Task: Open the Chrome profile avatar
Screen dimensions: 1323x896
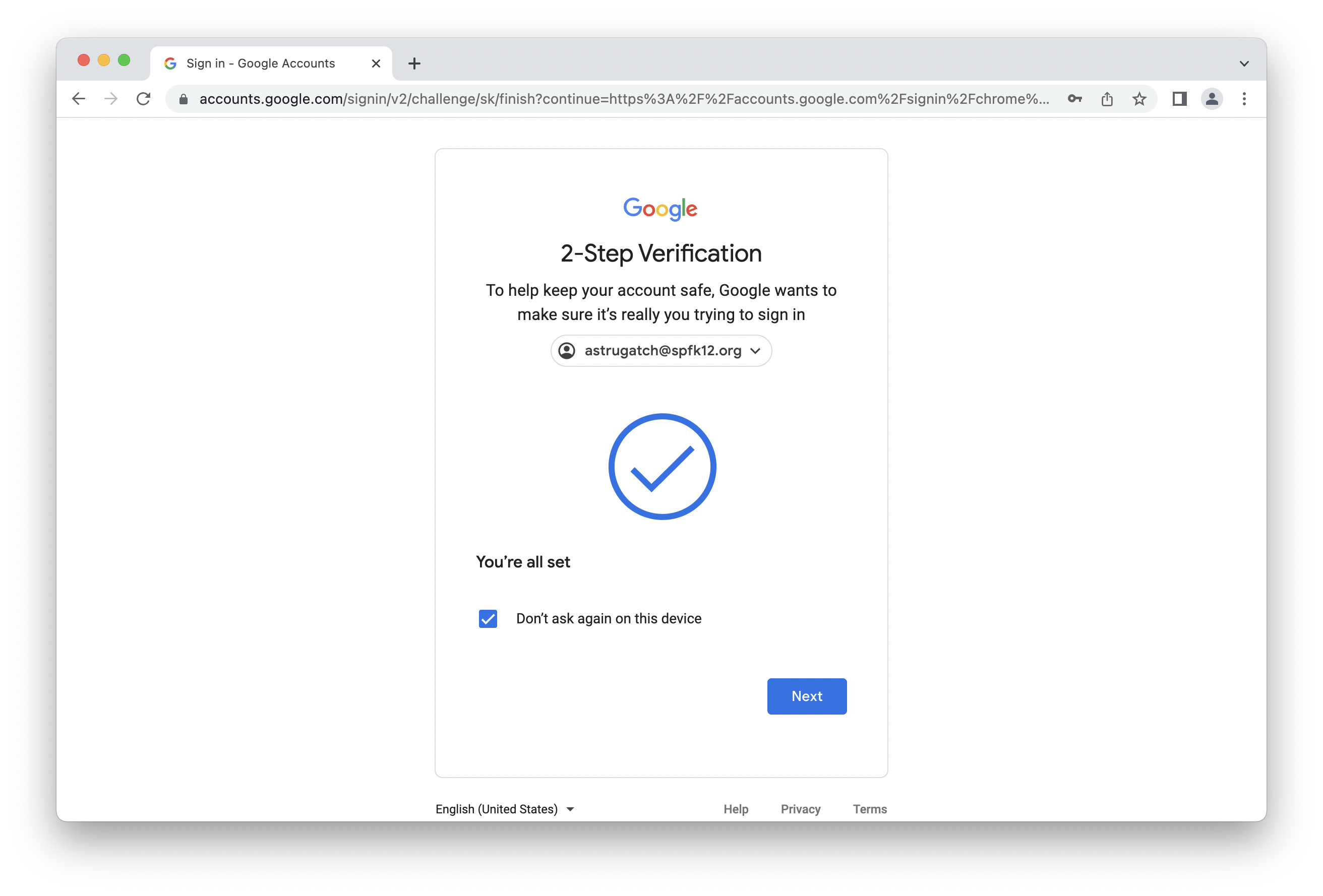Action: pos(1212,99)
